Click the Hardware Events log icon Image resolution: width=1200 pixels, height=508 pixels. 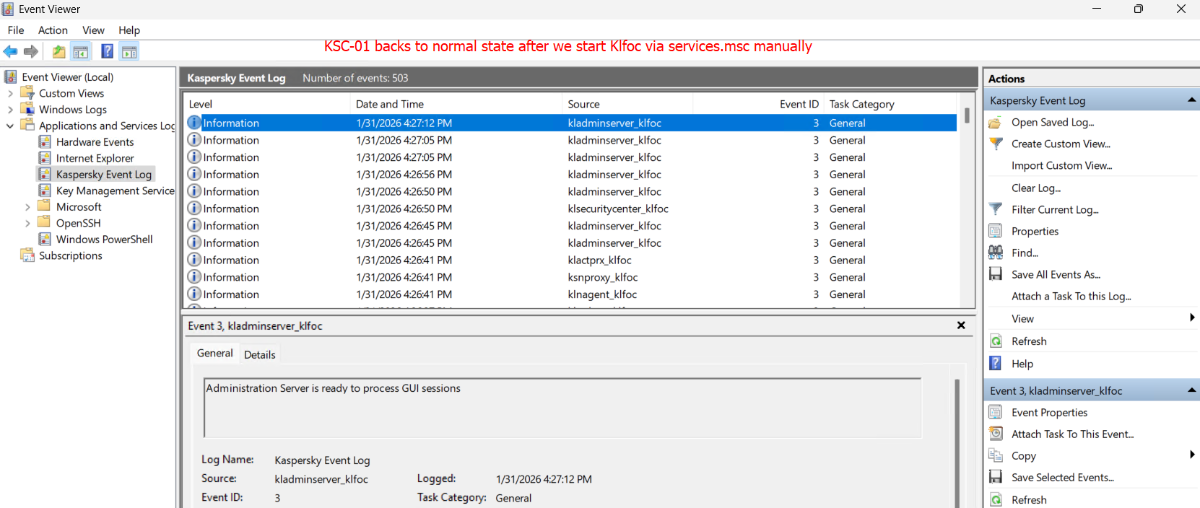(x=46, y=142)
